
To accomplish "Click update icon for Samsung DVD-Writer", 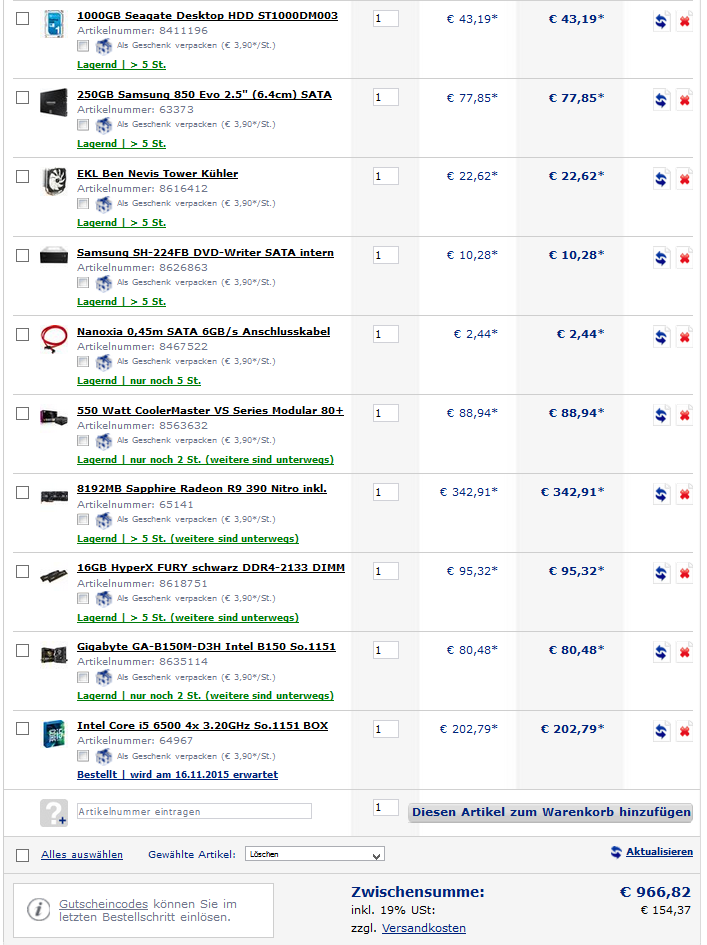I will (661, 257).
